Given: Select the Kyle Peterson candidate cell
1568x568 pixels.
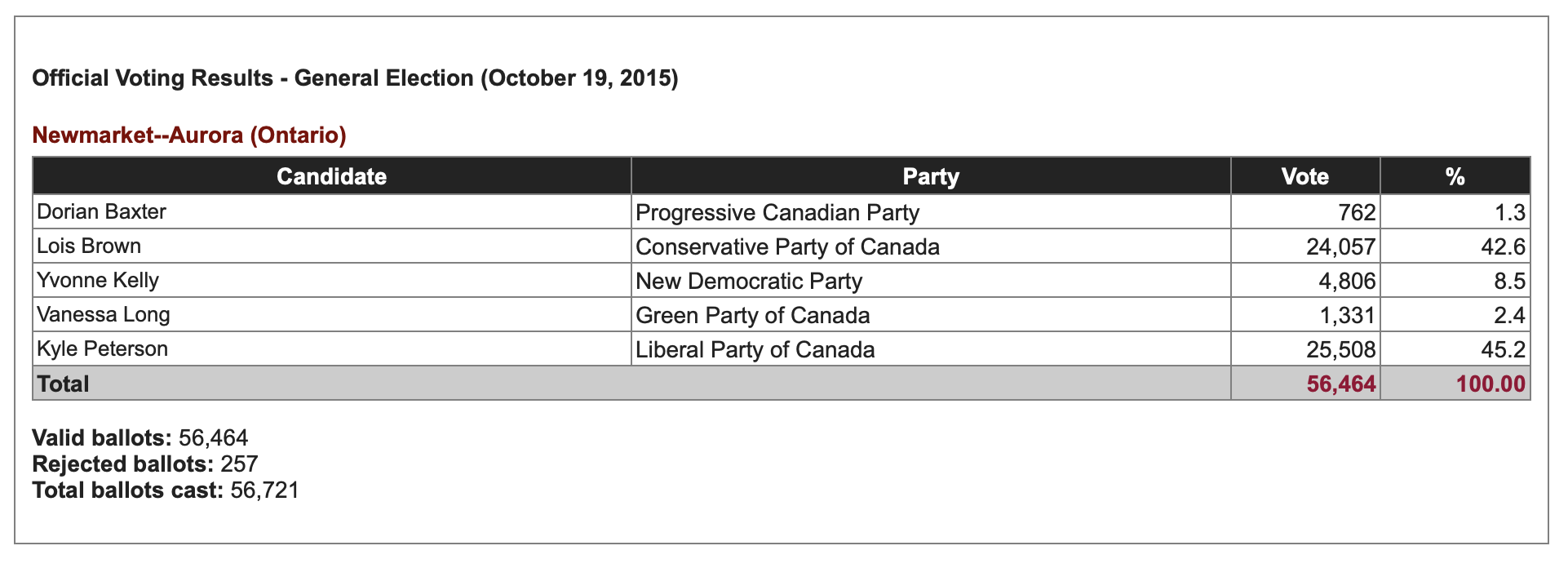Looking at the screenshot, I should [x=331, y=349].
